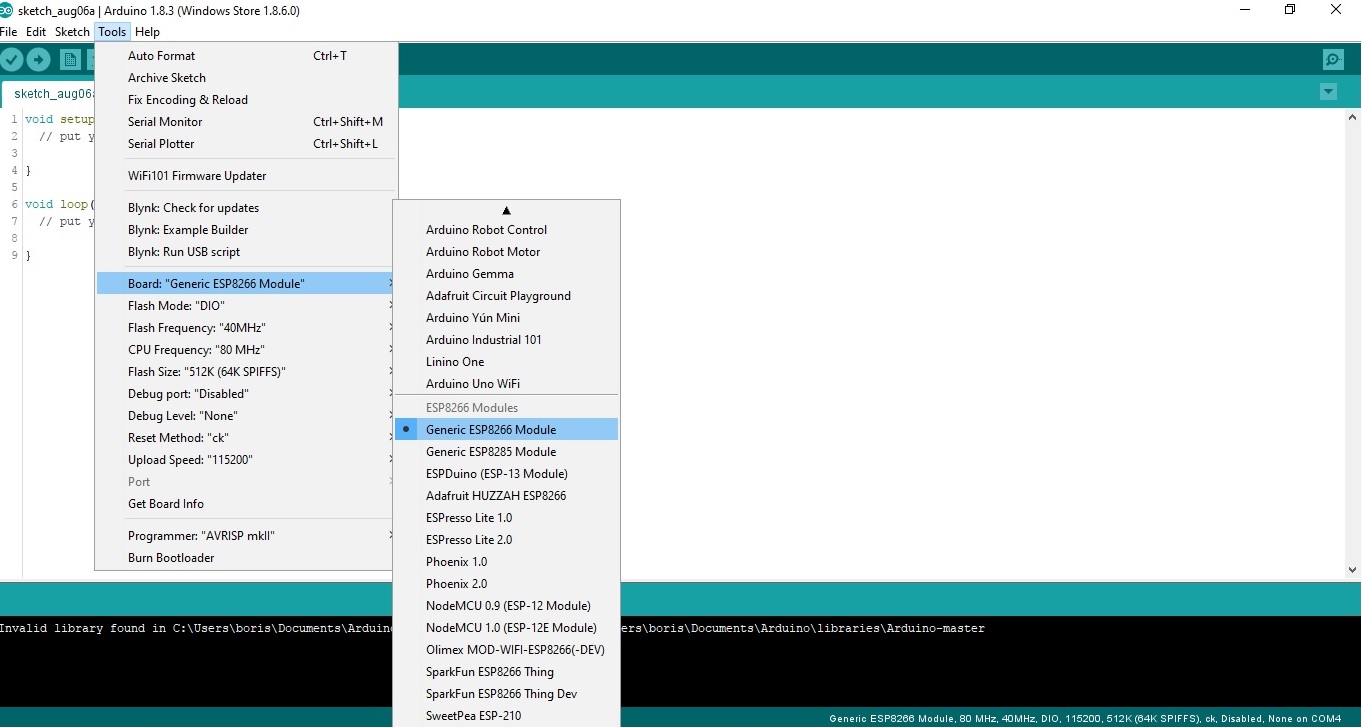Choose NodeMCU 0.9 (ESP-12 Module)

pos(506,606)
